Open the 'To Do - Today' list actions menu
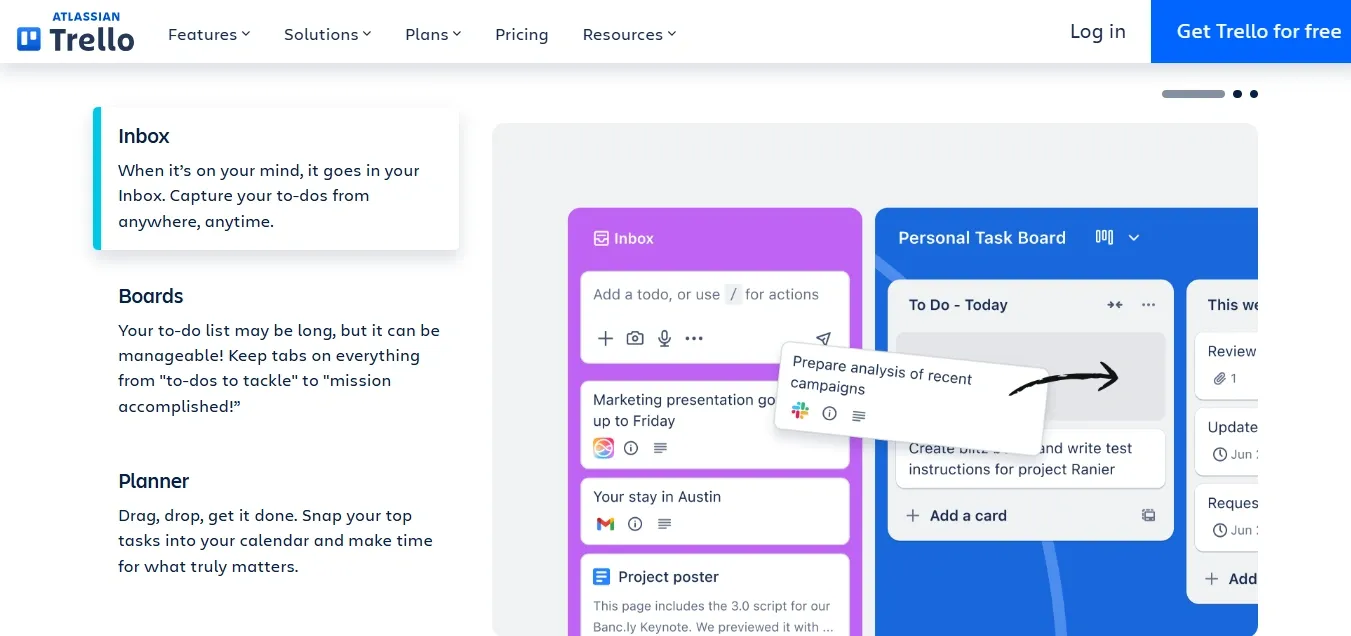 1146,304
